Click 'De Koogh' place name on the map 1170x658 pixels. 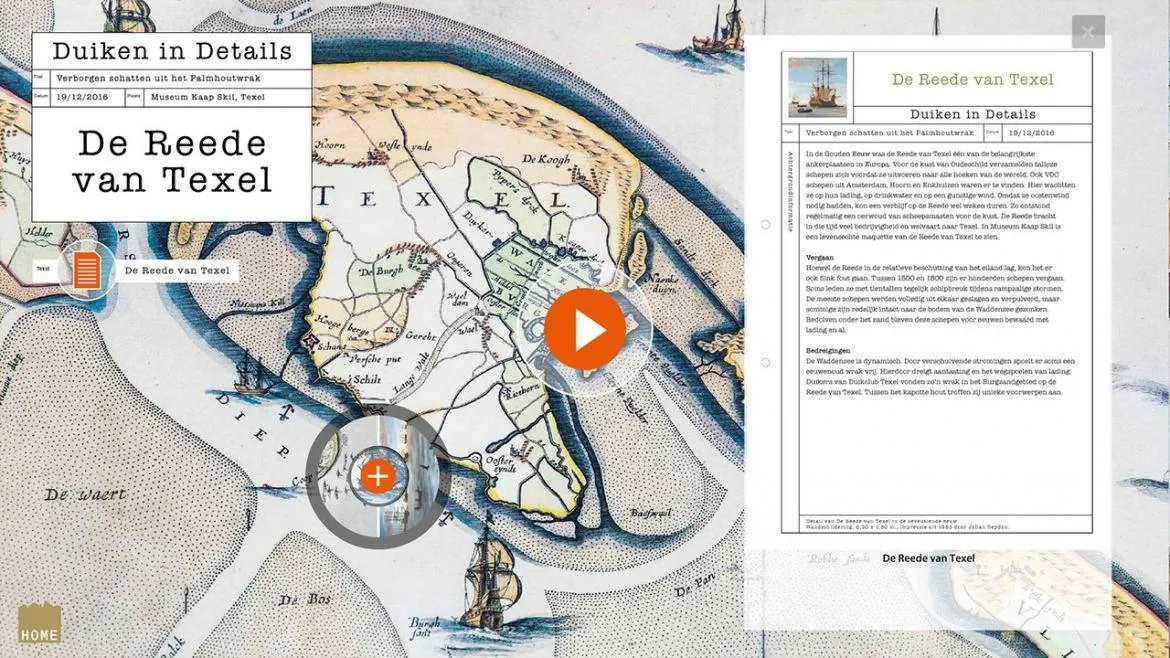pos(545,159)
